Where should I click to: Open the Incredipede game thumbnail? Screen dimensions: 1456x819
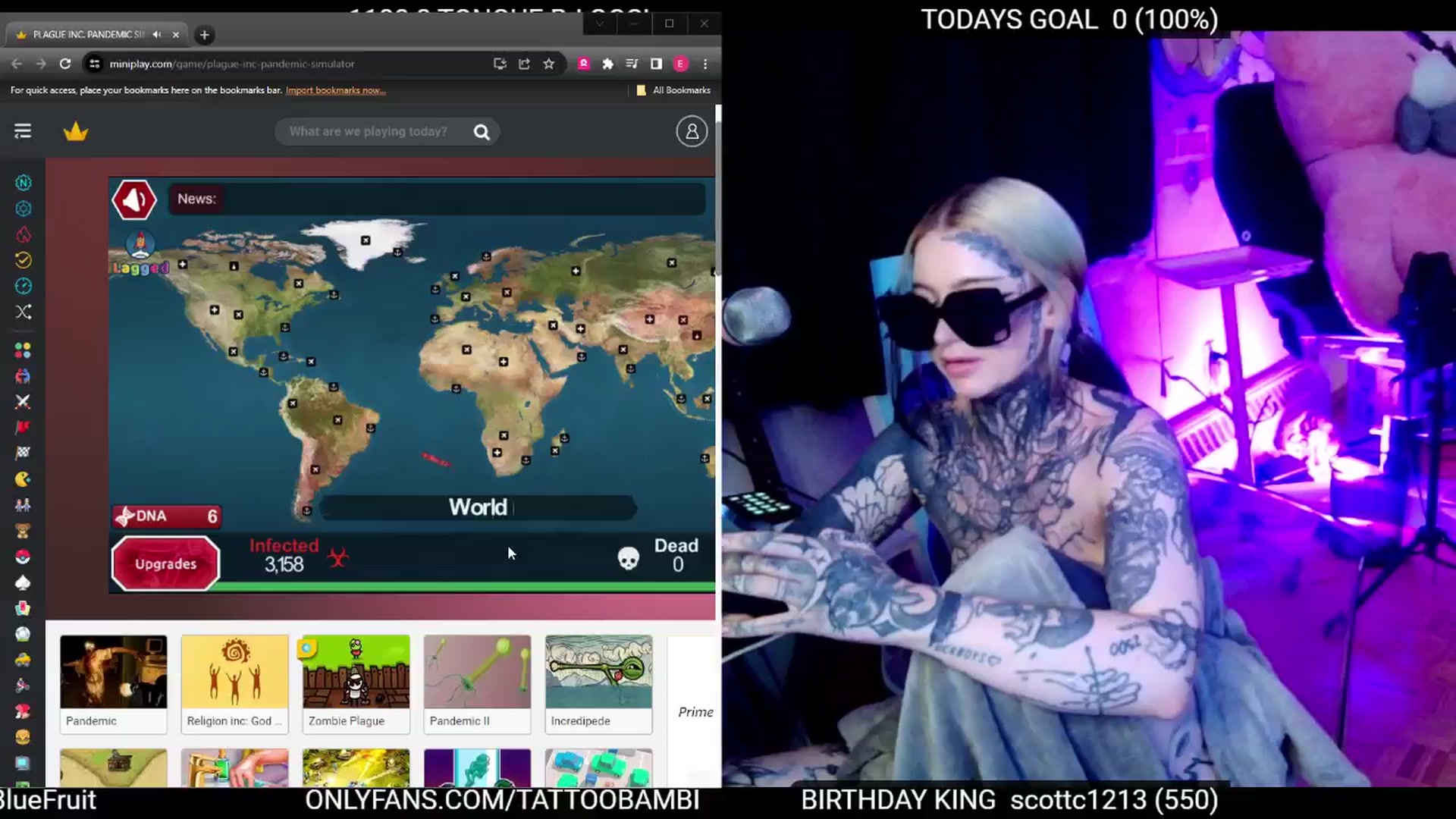point(599,684)
